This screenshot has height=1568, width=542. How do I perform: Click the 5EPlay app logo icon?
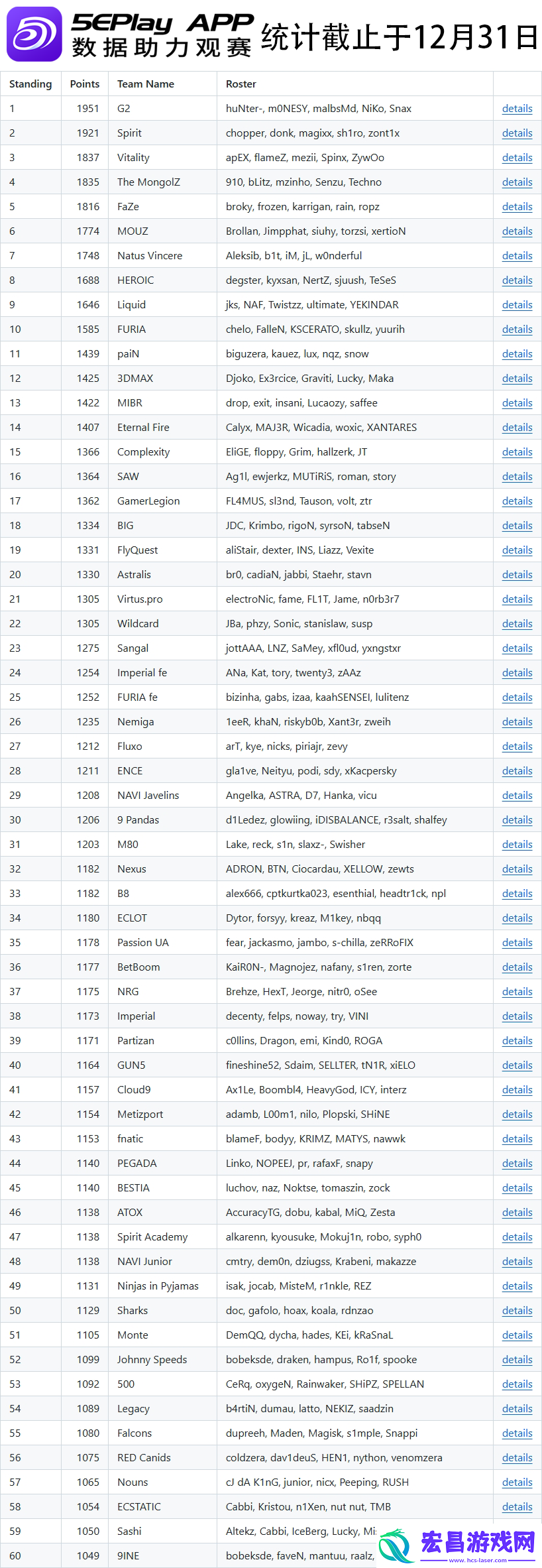[x=34, y=34]
